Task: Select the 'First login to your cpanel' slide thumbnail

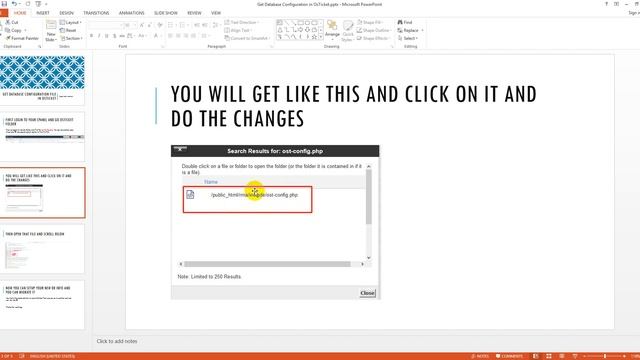Action: (42, 137)
